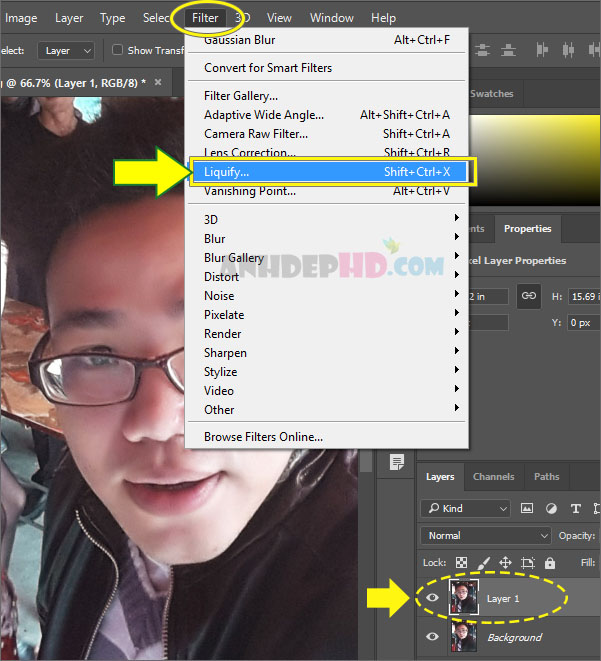
Task: Lock all with padlock icon
Action: [x=550, y=562]
